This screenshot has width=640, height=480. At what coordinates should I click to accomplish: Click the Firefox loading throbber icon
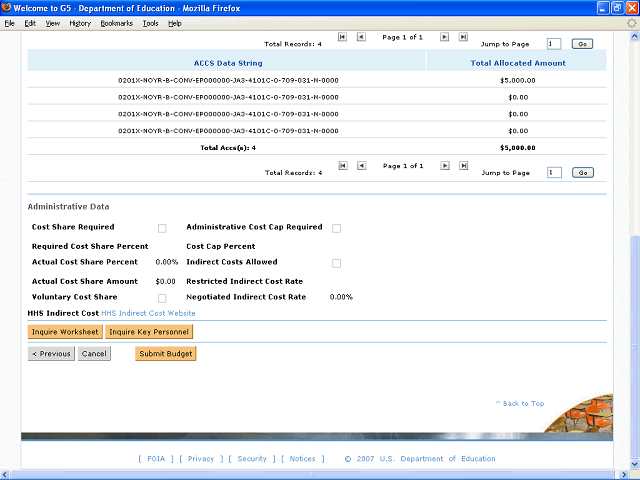tap(631, 23)
